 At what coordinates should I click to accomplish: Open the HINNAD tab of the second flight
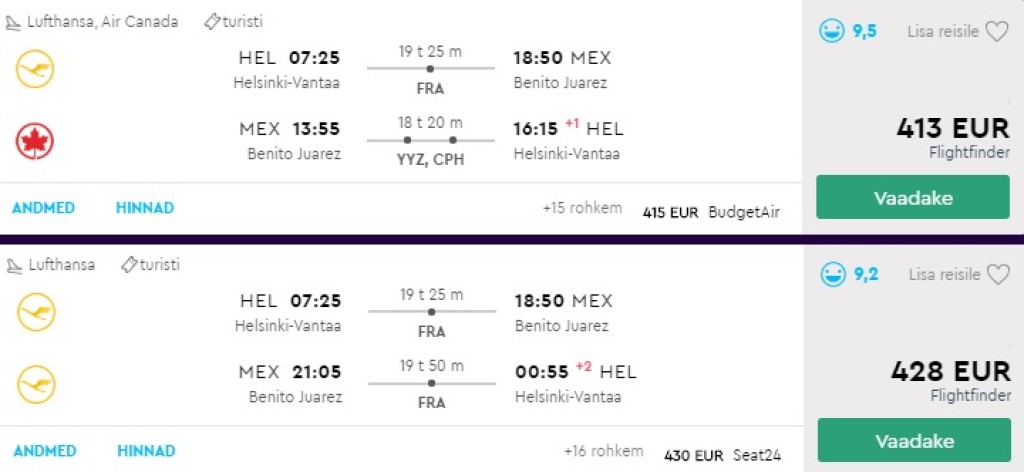[x=146, y=451]
